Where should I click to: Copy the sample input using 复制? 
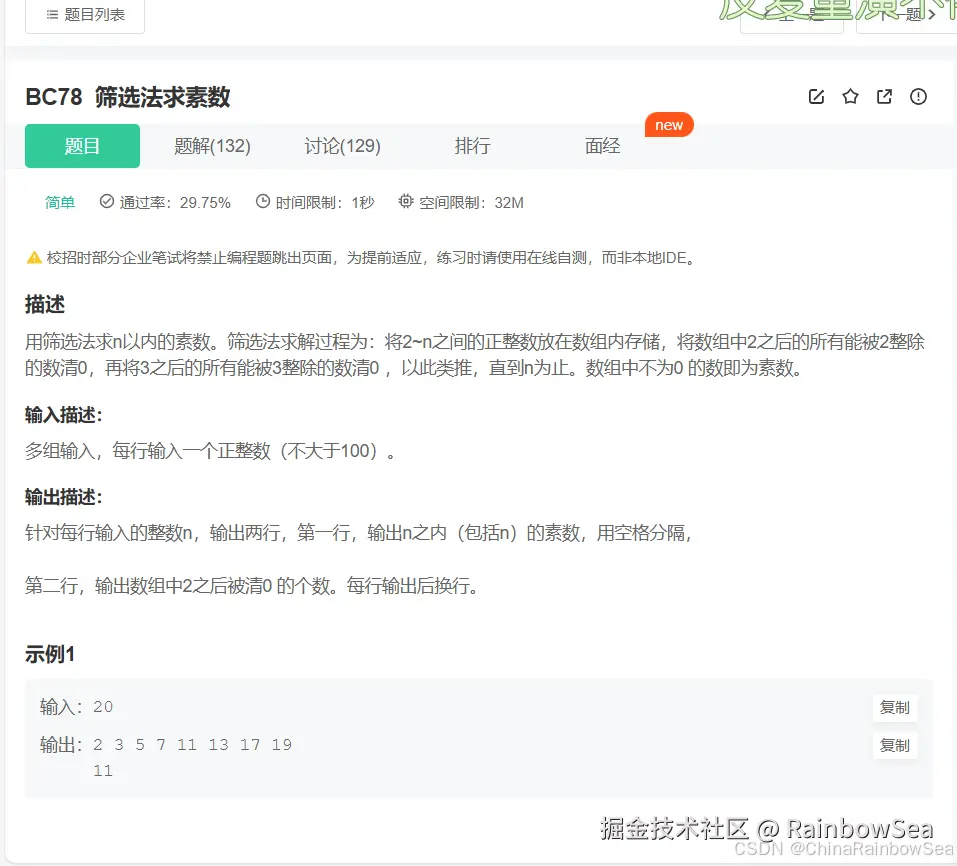pos(893,707)
